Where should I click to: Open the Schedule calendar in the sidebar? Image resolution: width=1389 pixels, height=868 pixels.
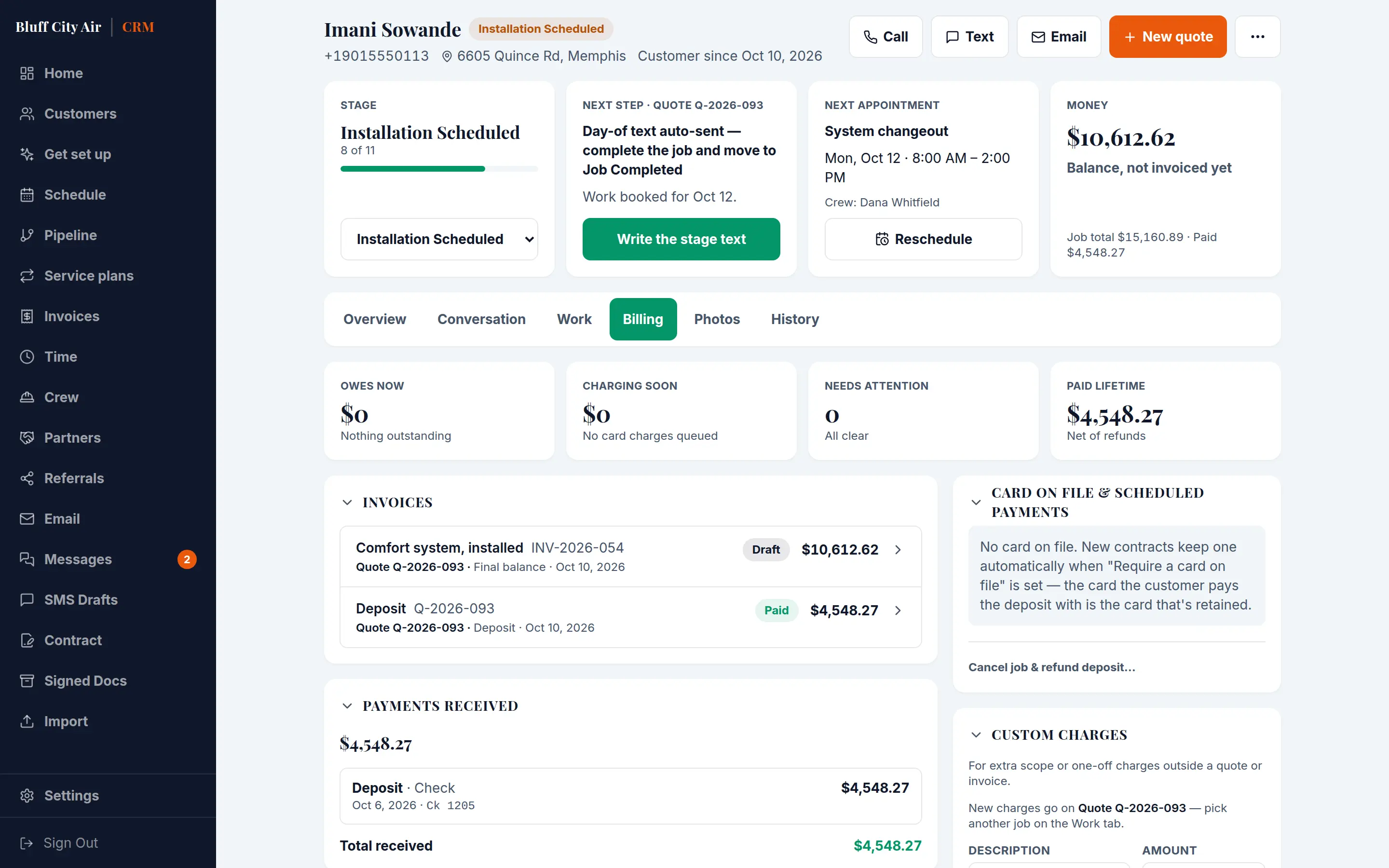point(108,195)
